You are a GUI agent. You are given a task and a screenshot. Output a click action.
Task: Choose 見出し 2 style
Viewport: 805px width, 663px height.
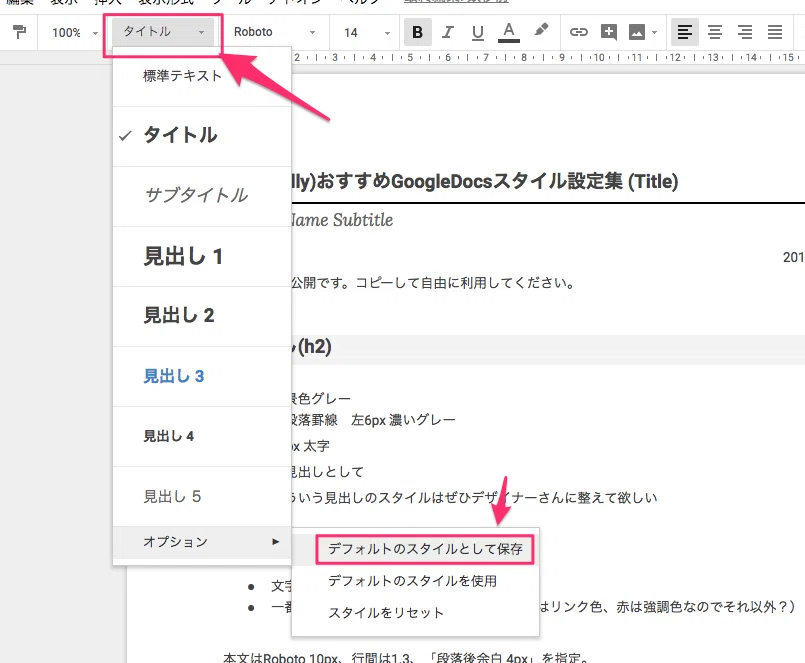coord(202,316)
